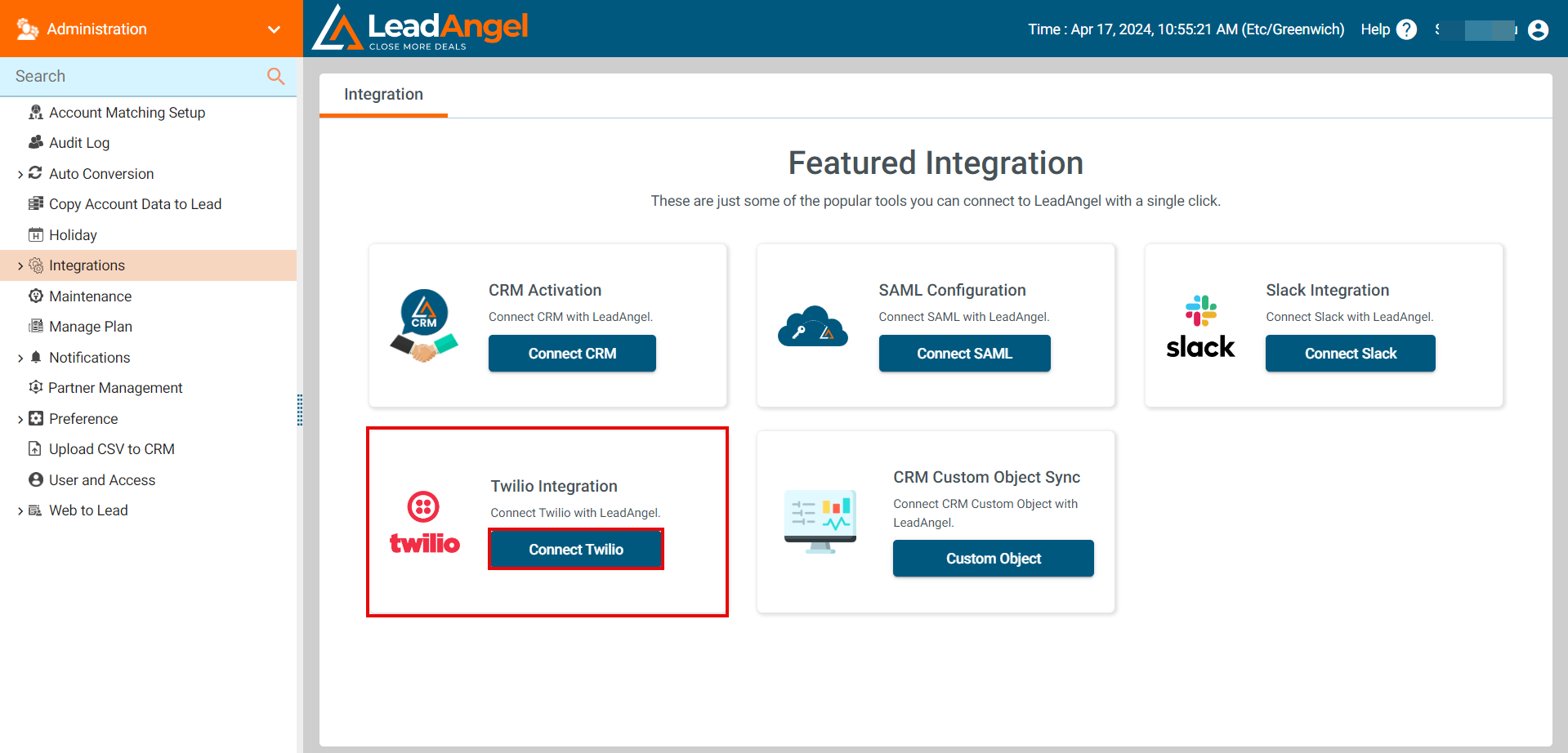The height and width of the screenshot is (753, 1568).
Task: Click the Manage Plan icon
Action: (36, 326)
